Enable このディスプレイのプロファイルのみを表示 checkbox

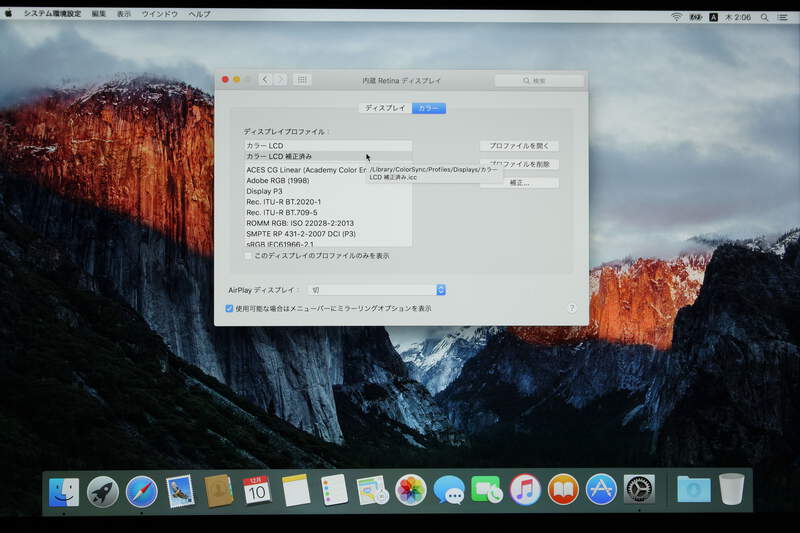[x=249, y=256]
